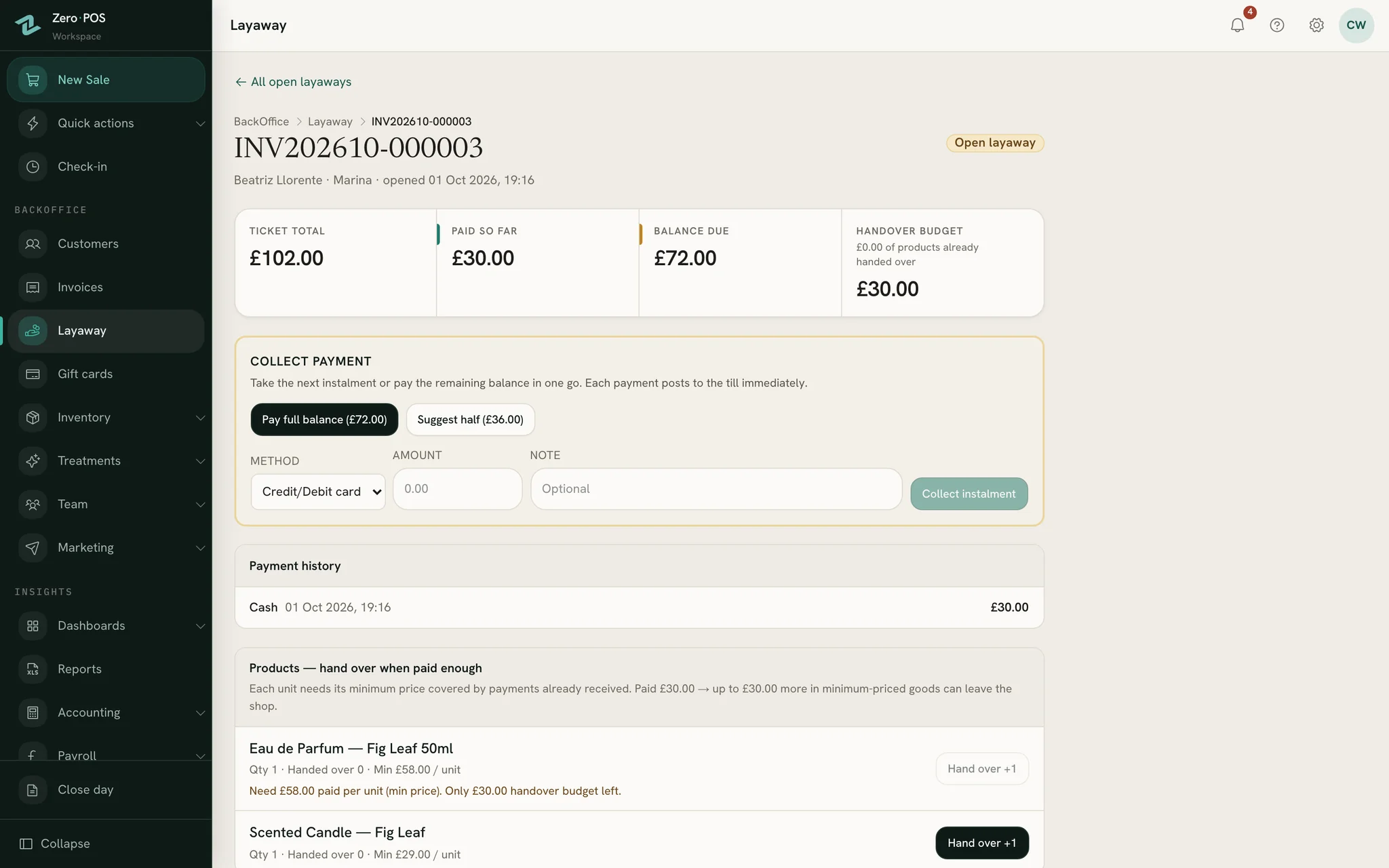Click the Inventory box icon

[x=33, y=418]
